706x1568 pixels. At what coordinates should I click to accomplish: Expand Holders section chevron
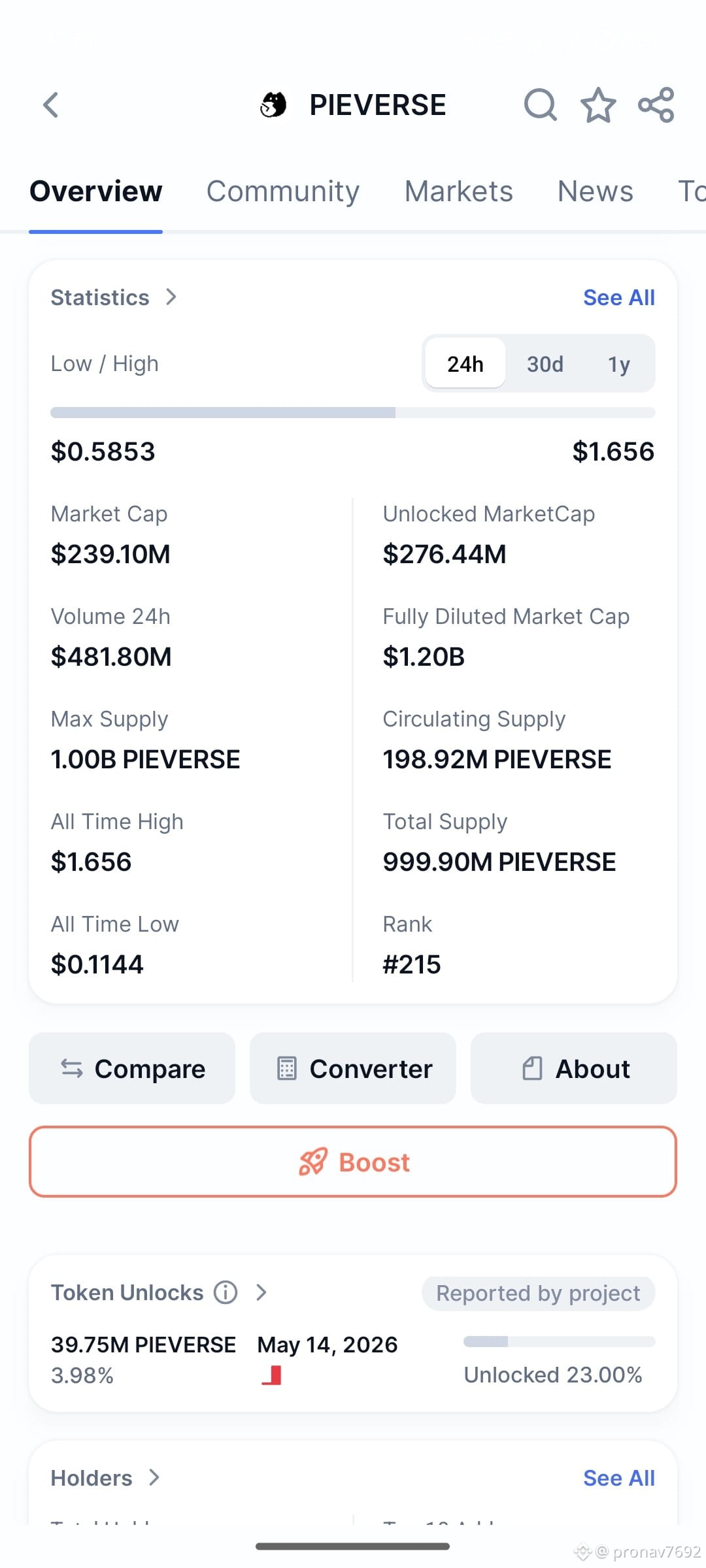pyautogui.click(x=154, y=1477)
